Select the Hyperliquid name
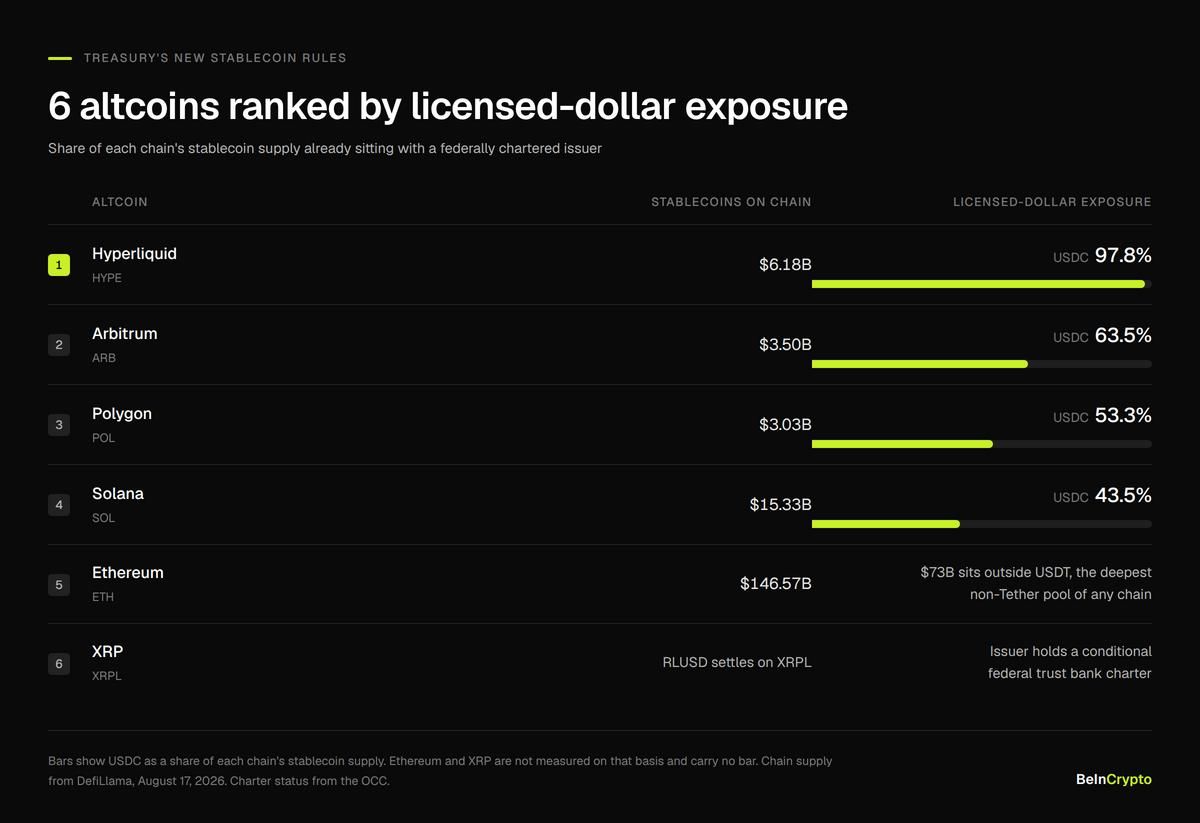This screenshot has height=823, width=1200. click(134, 254)
